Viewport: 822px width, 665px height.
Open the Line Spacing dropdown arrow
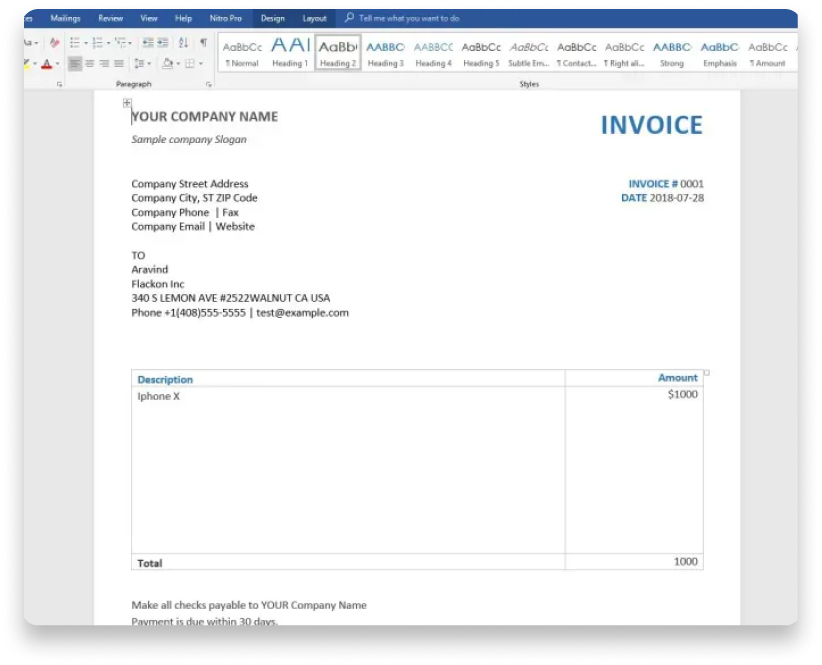point(148,63)
